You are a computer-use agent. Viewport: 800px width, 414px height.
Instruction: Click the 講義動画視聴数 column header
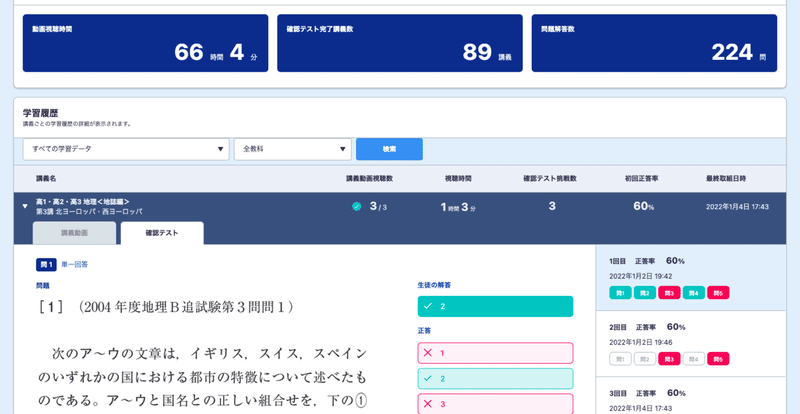point(369,179)
